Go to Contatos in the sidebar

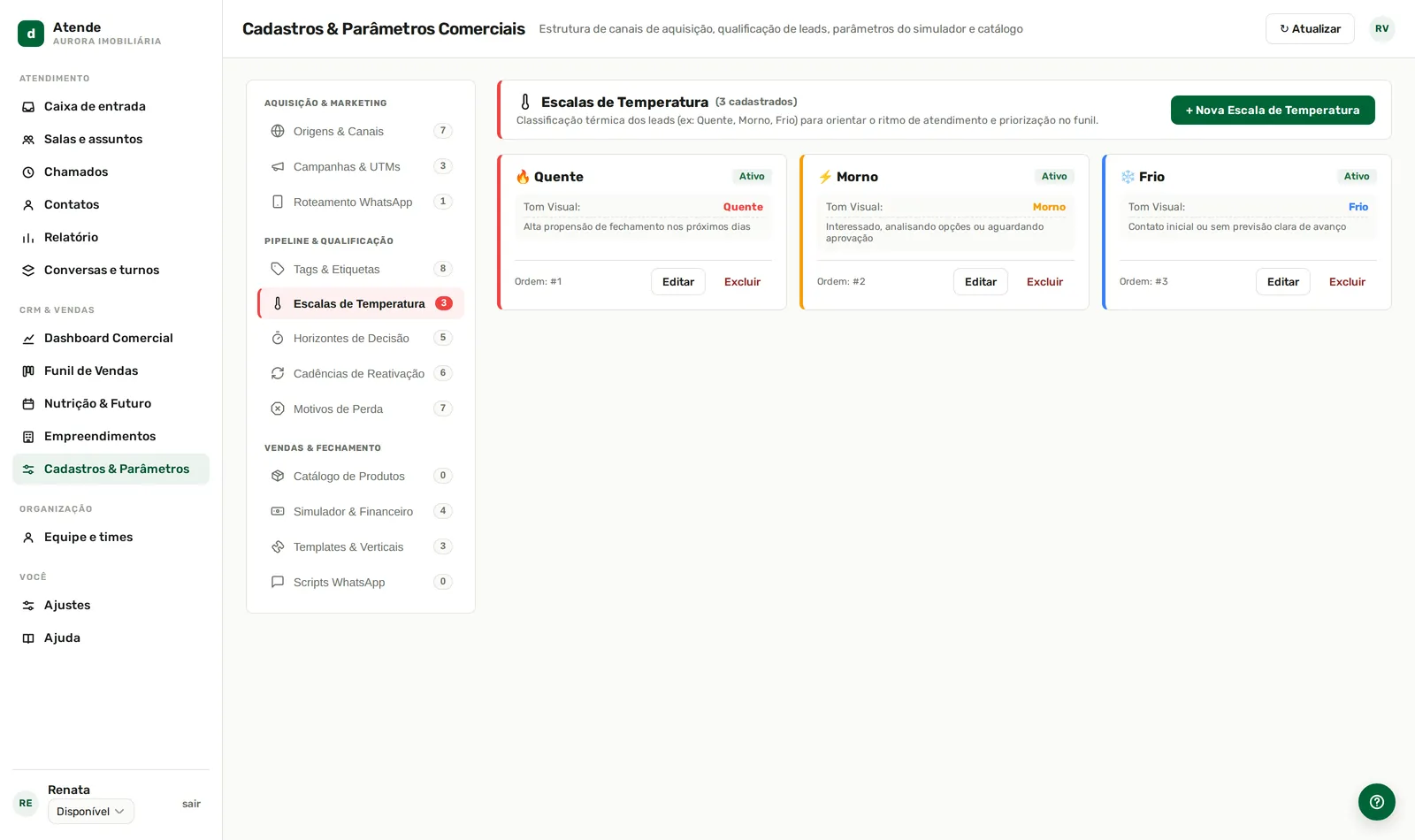click(111, 205)
